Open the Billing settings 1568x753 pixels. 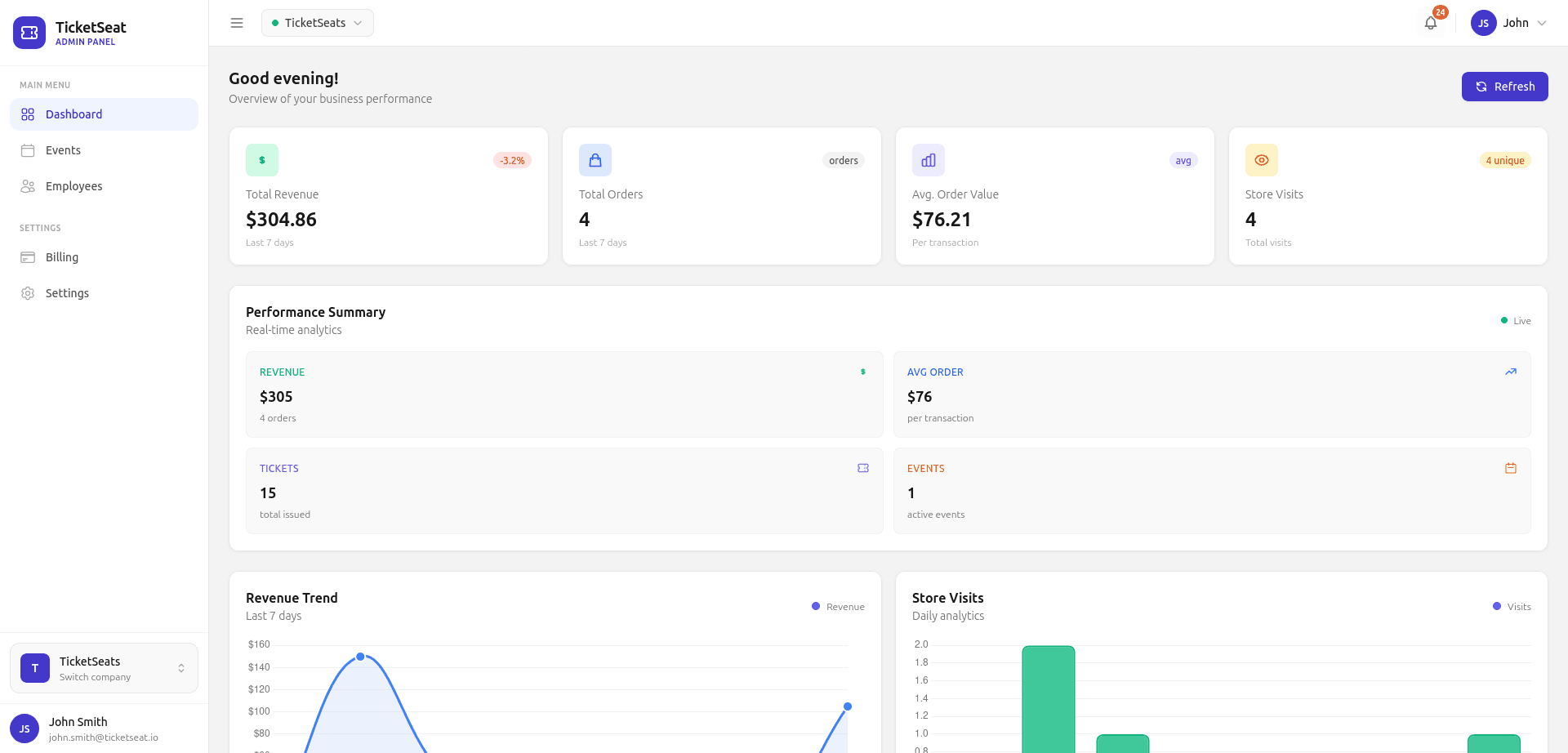click(x=60, y=257)
